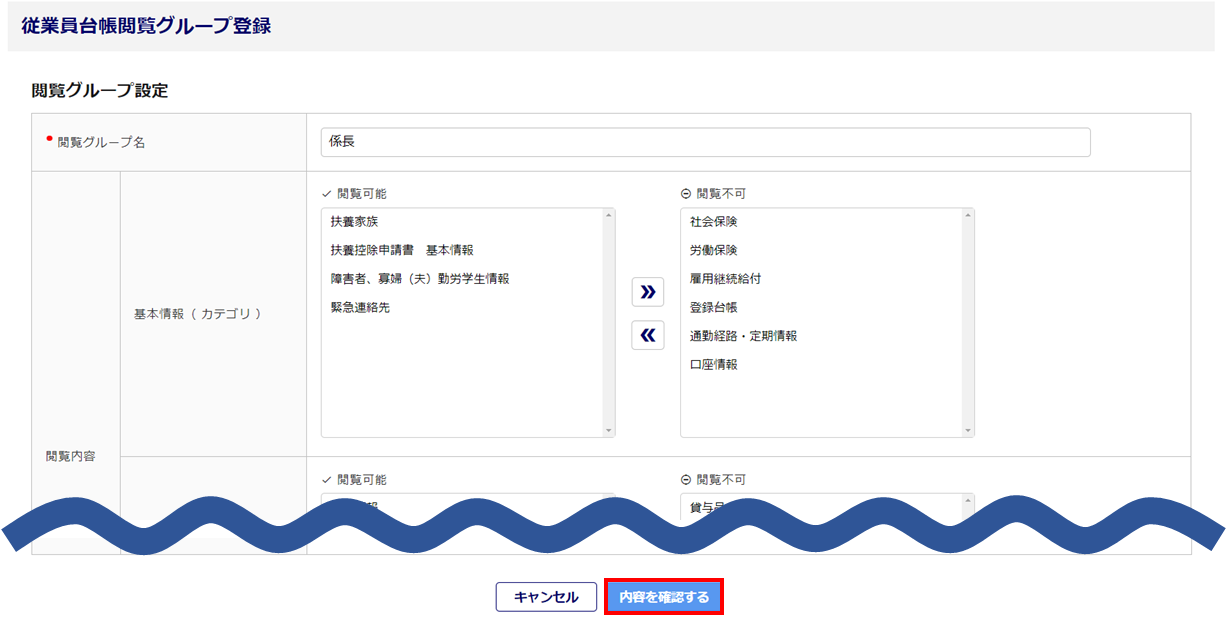Select 社会保険 in non-viewable list

[713, 222]
